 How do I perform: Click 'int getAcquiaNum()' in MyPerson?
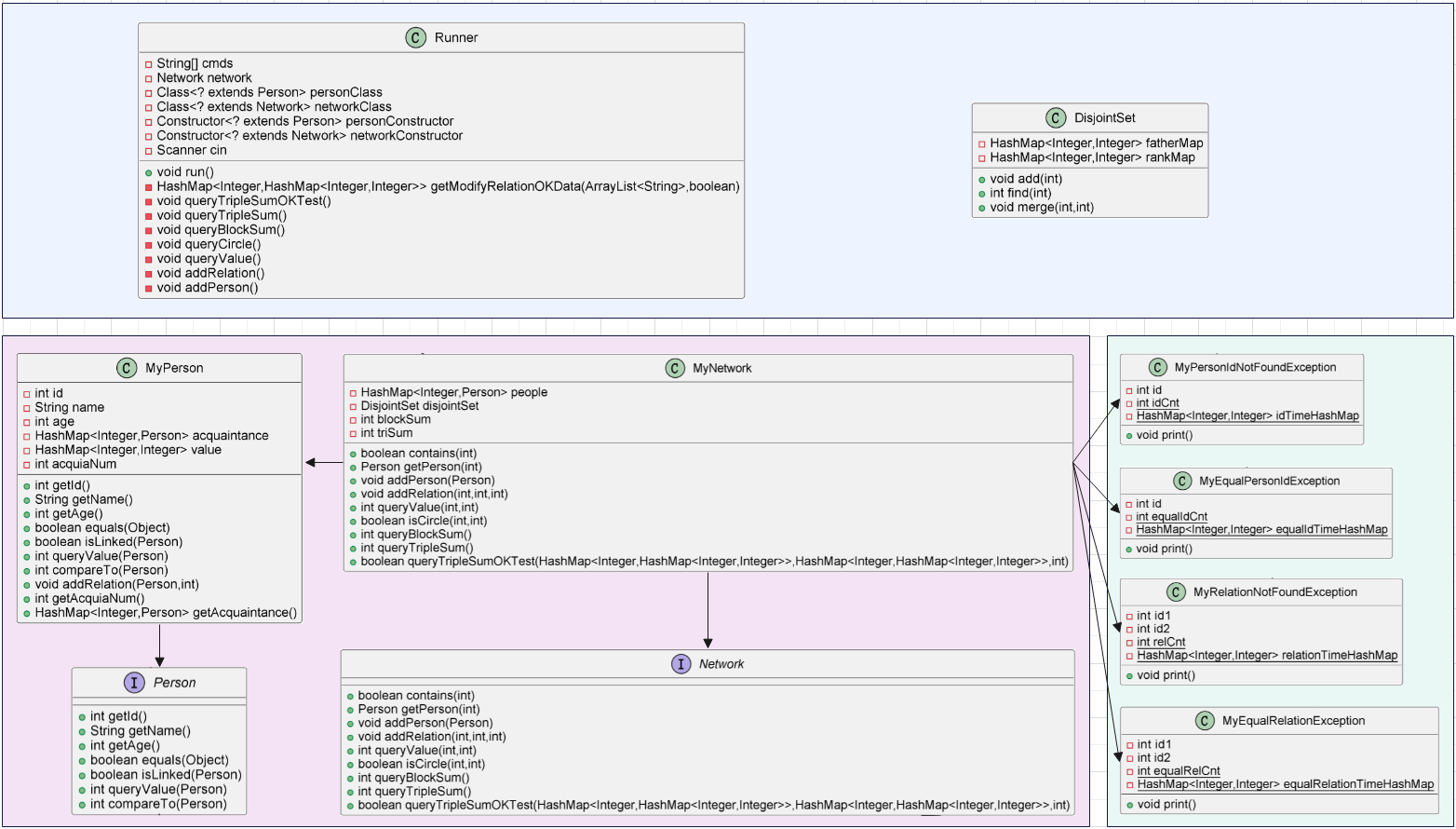point(89,599)
